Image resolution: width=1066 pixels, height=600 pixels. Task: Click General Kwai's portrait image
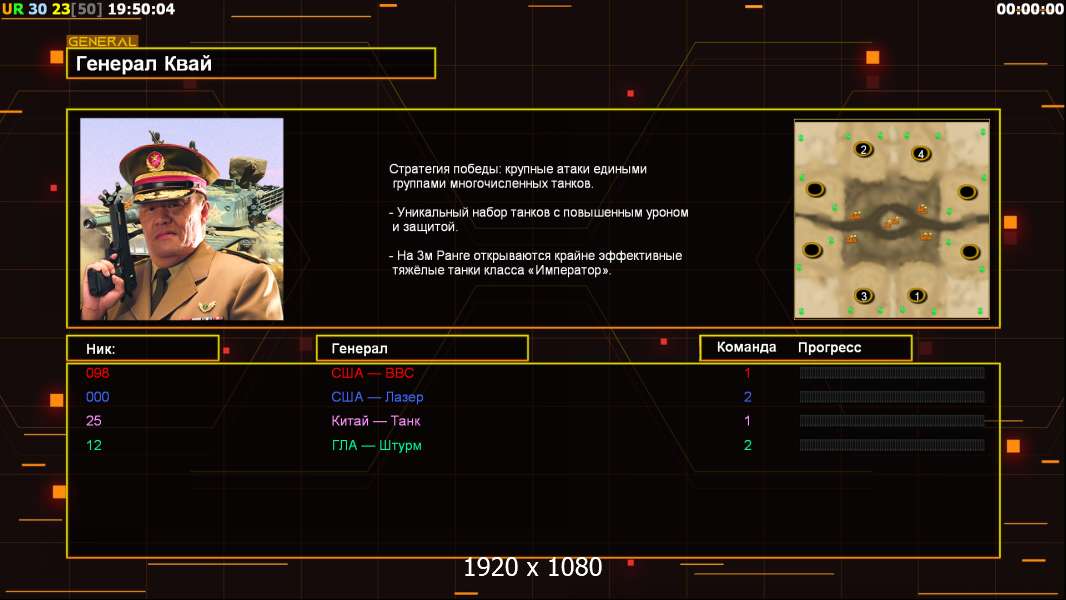coord(182,219)
